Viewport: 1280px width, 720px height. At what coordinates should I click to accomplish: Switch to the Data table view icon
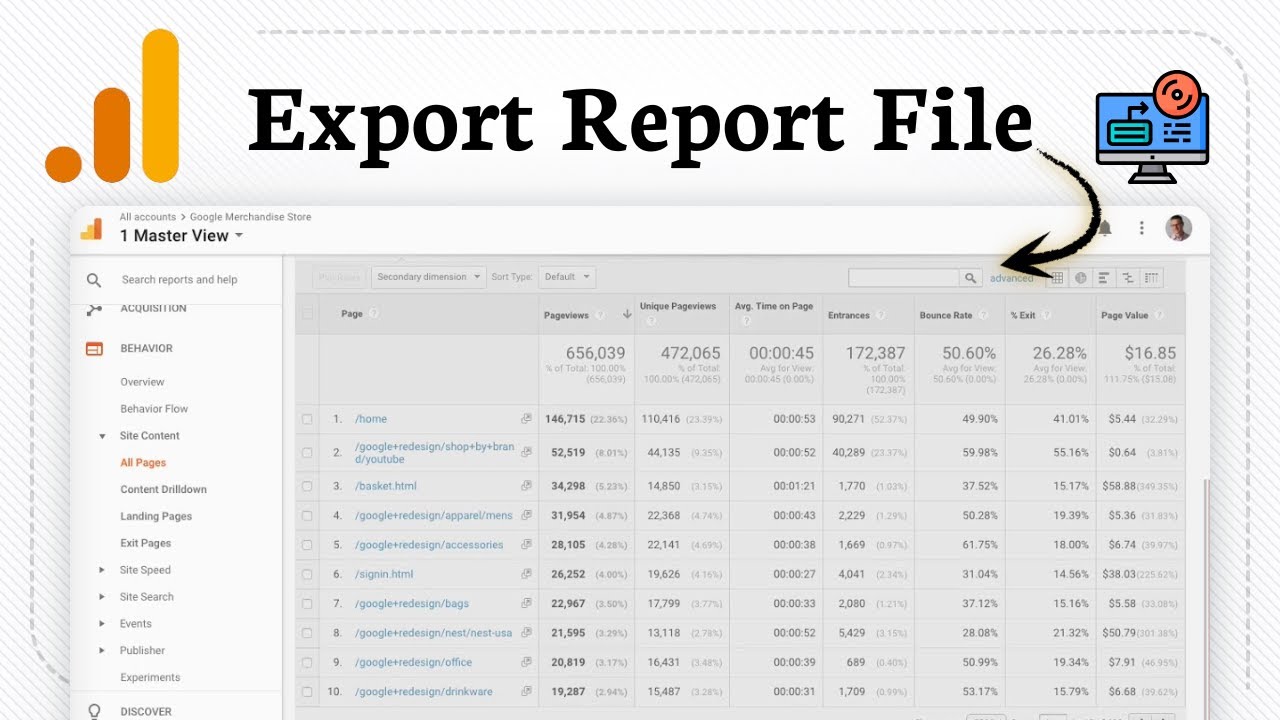click(1056, 278)
